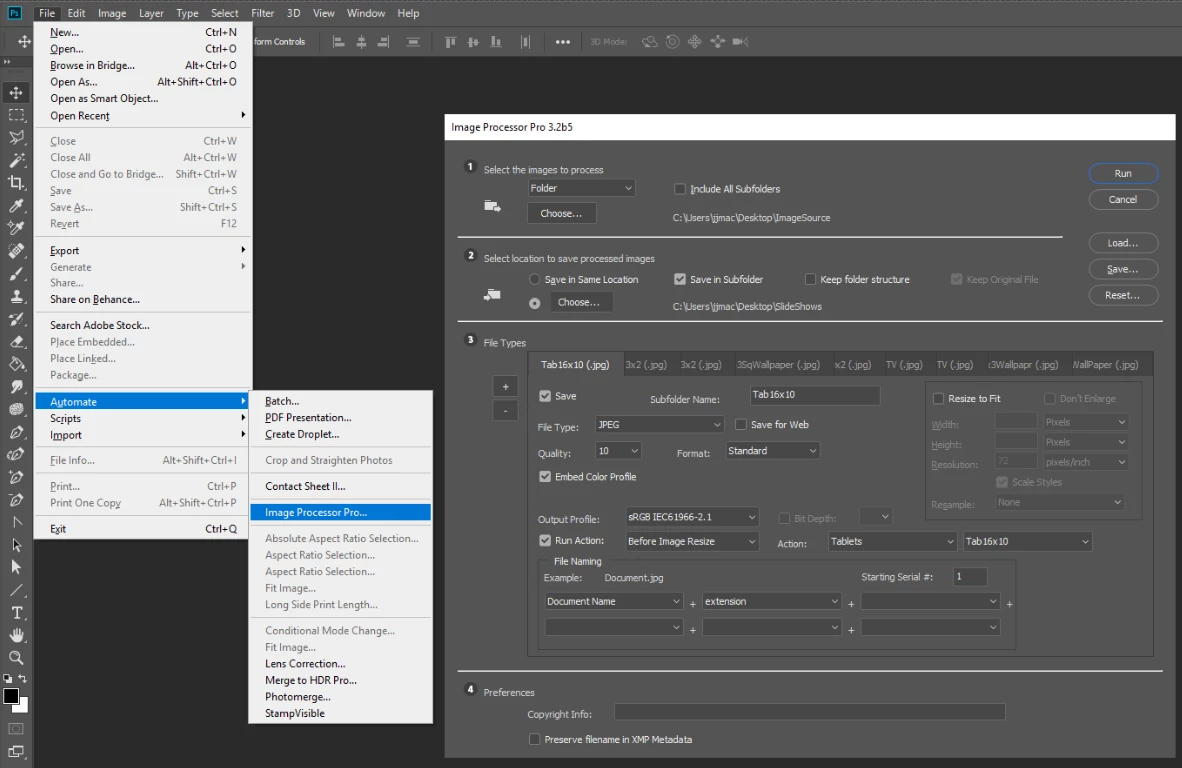Screen dimensions: 1182x768
Task: Select the Rectangular Marquee tool
Action: coord(16,115)
